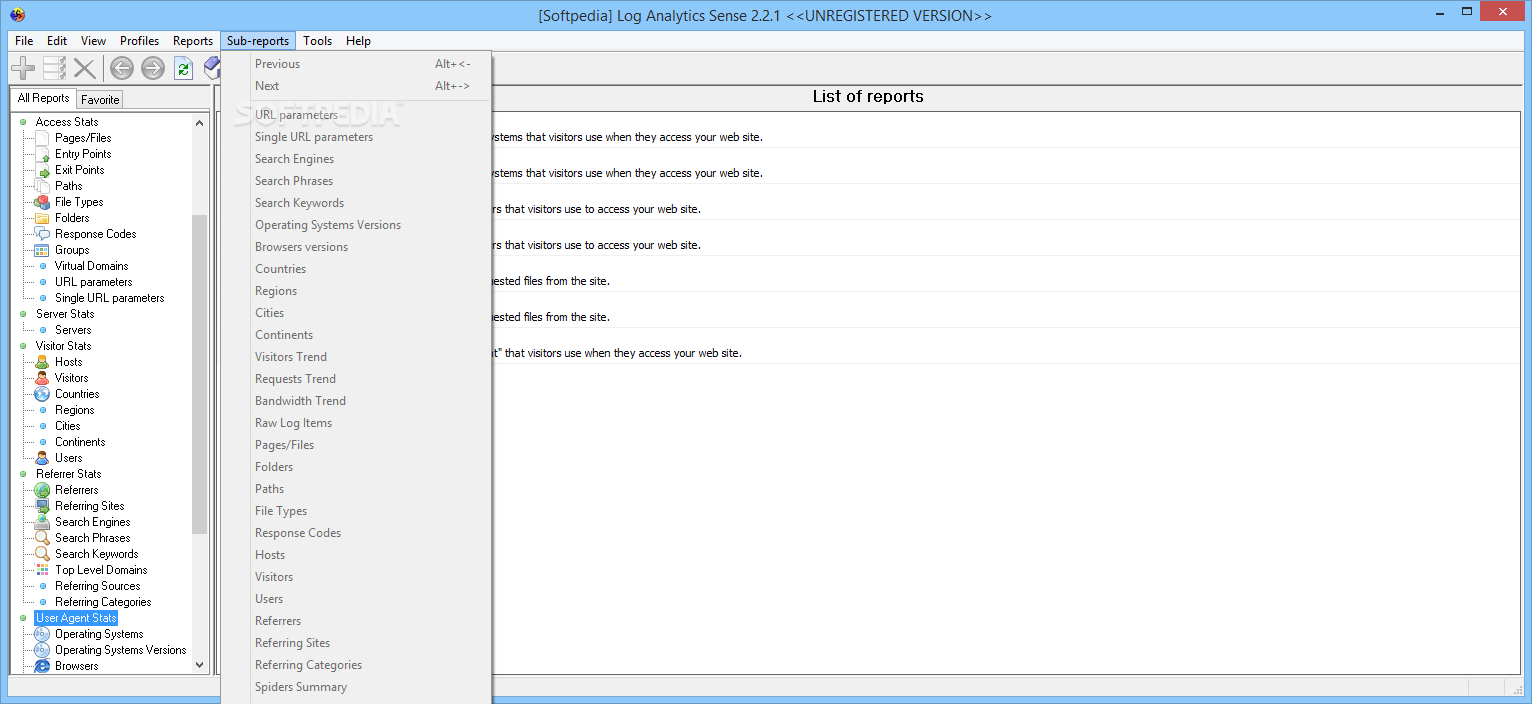Click the report tree scrollbar thumb
The image size is (1532, 704).
pyautogui.click(x=199, y=374)
